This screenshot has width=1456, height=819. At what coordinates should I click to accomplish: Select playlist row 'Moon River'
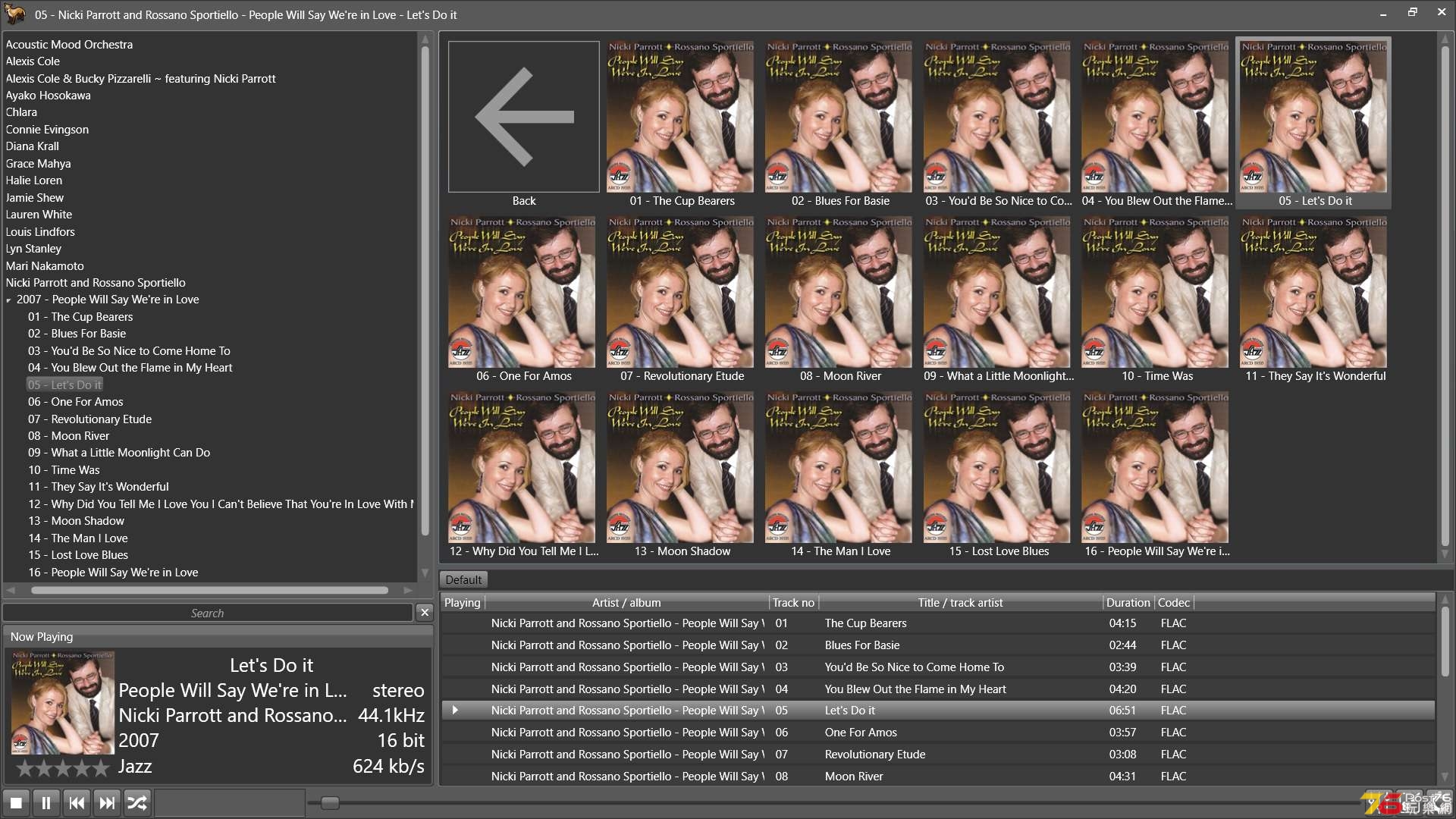coord(938,777)
